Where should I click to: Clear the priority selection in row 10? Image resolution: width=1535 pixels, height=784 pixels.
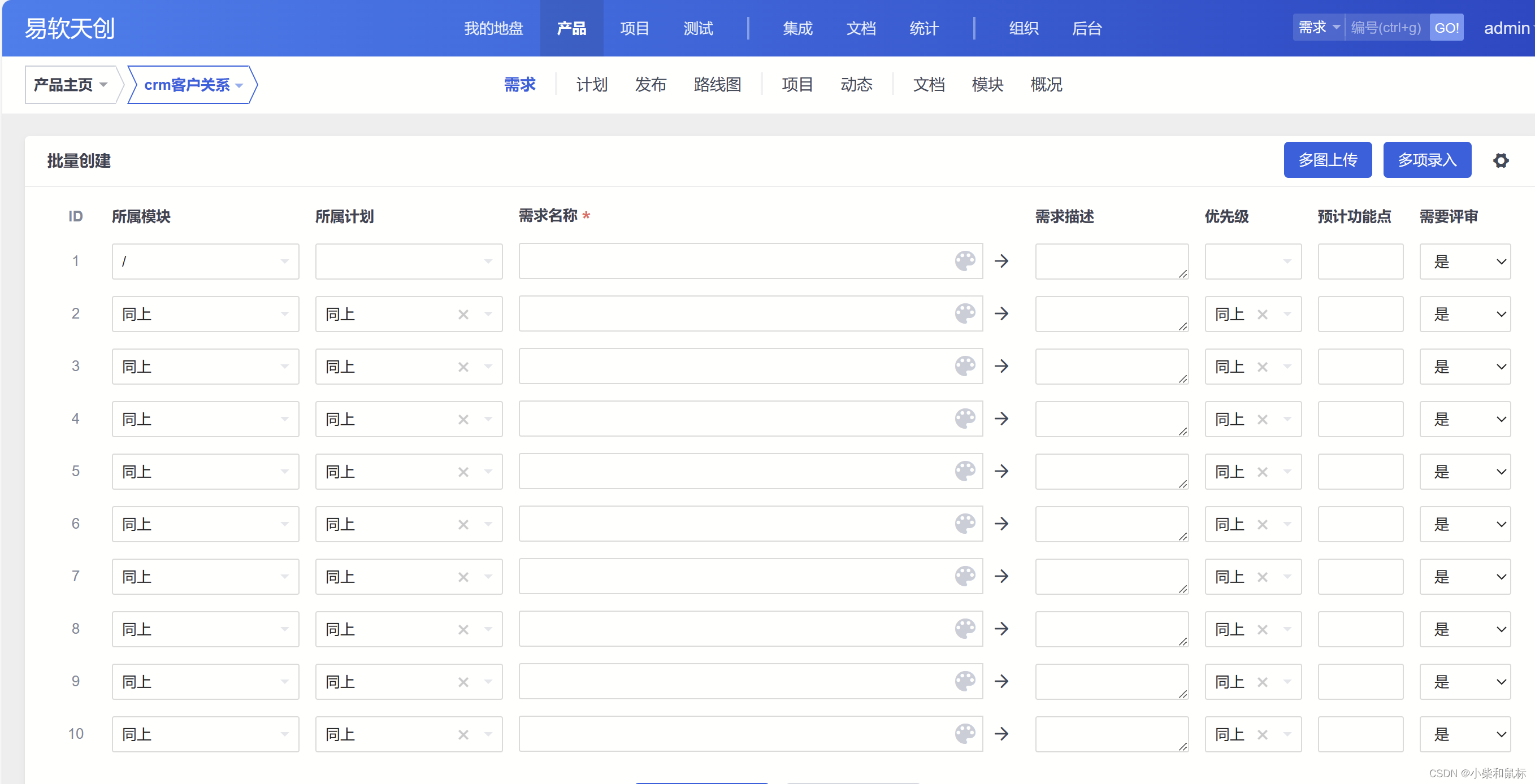coord(1262,734)
